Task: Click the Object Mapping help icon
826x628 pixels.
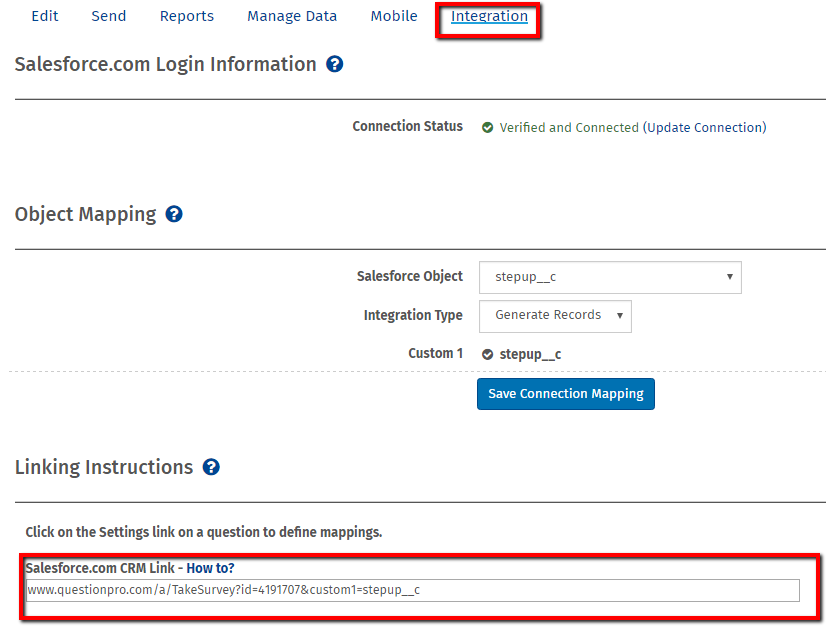Action: pyautogui.click(x=174, y=214)
